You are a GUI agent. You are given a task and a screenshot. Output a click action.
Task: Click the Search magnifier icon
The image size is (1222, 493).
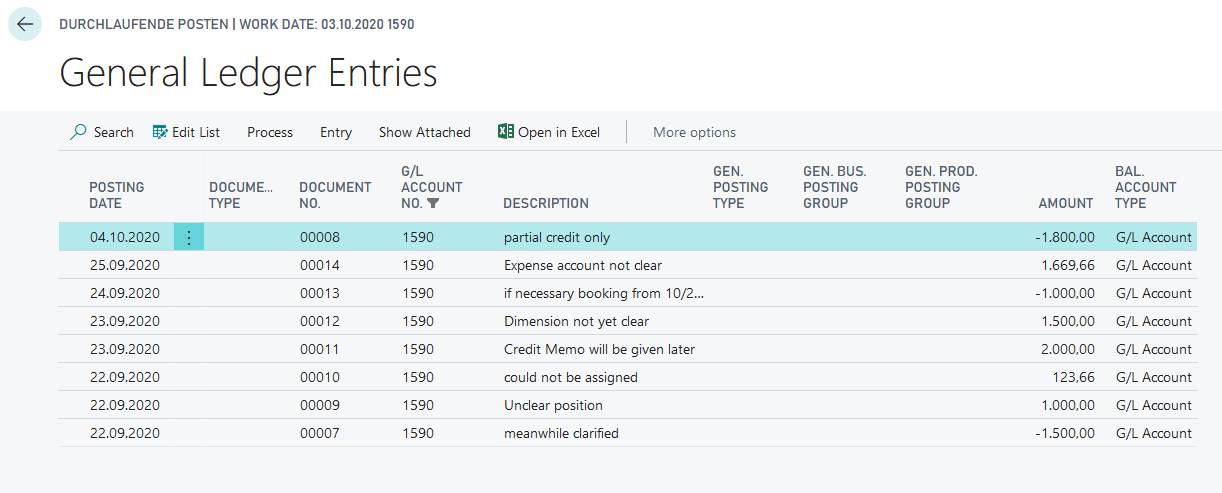pos(78,132)
